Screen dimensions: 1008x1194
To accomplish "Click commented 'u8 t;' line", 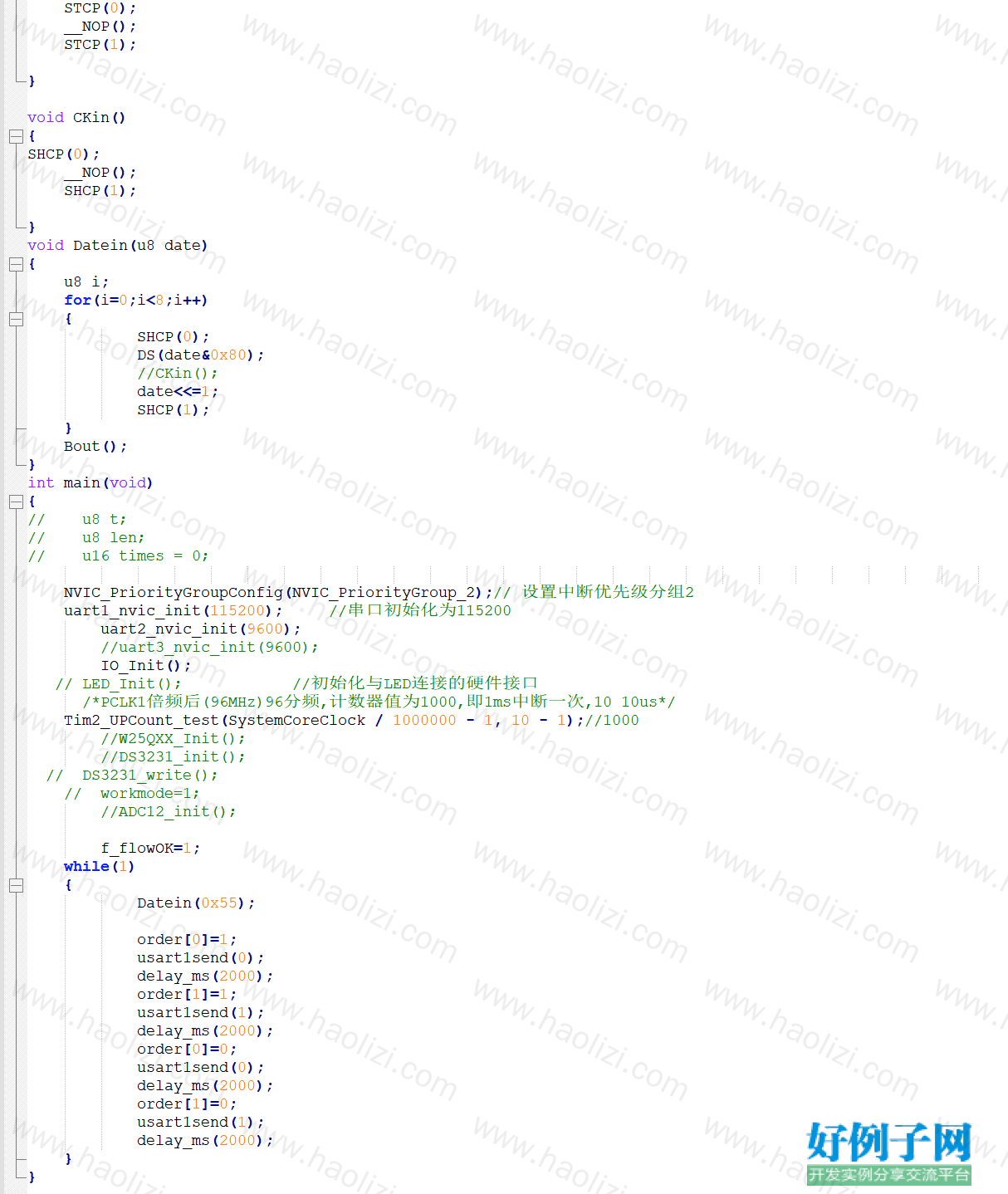I will point(76,520).
